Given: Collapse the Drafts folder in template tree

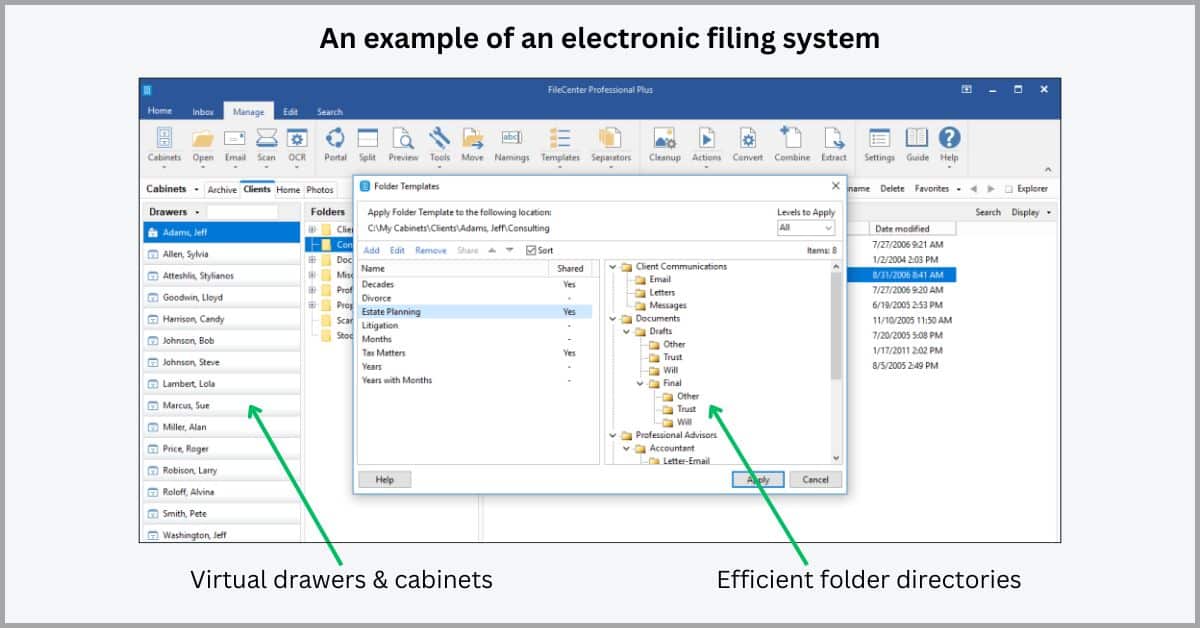Looking at the screenshot, I should (627, 331).
